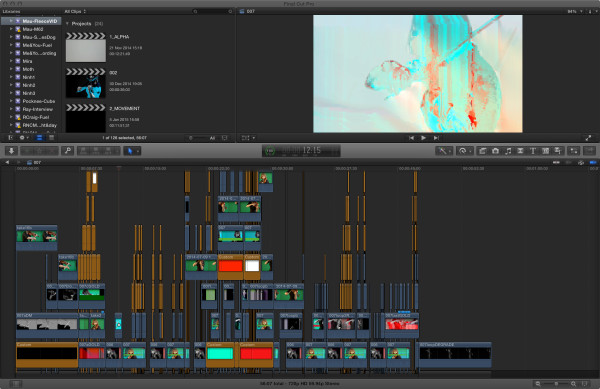
Task: Show the Titles browser T icon
Action: coord(533,151)
